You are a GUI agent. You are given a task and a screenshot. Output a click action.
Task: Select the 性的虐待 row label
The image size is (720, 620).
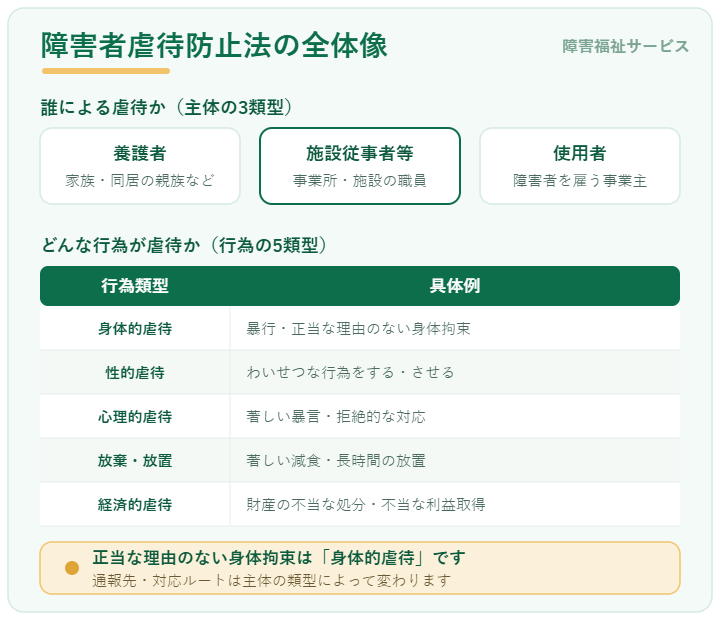coord(135,372)
